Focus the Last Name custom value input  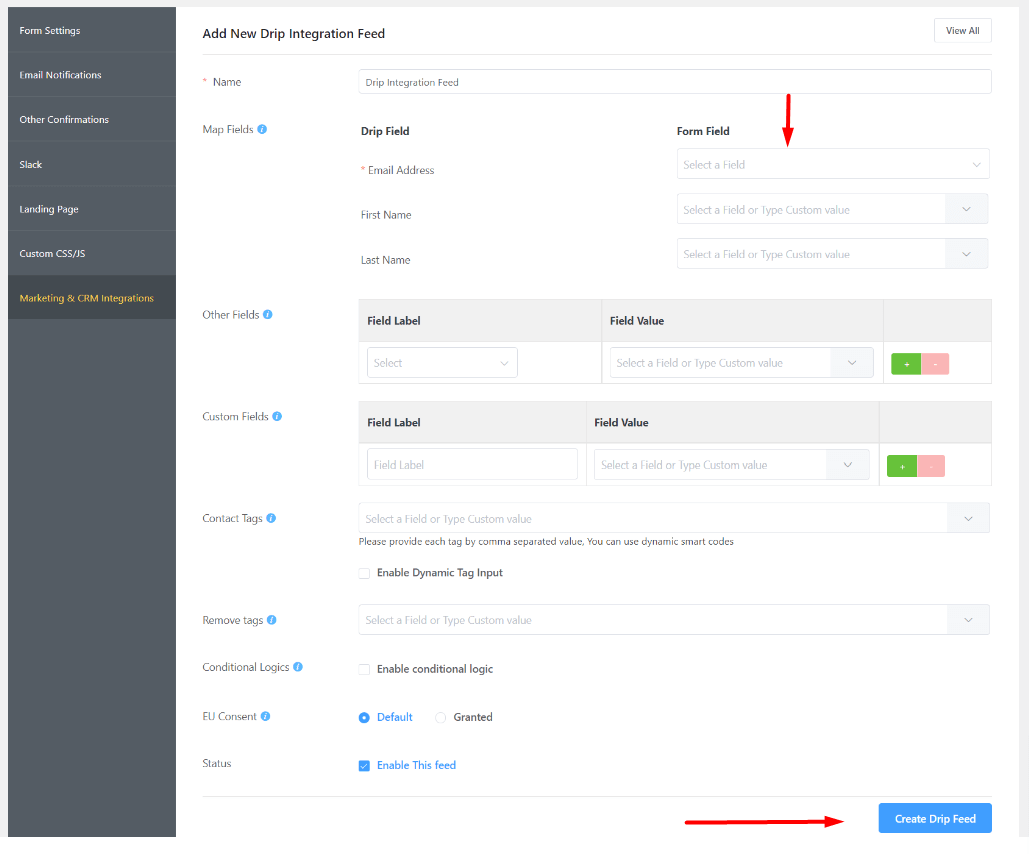click(x=811, y=254)
